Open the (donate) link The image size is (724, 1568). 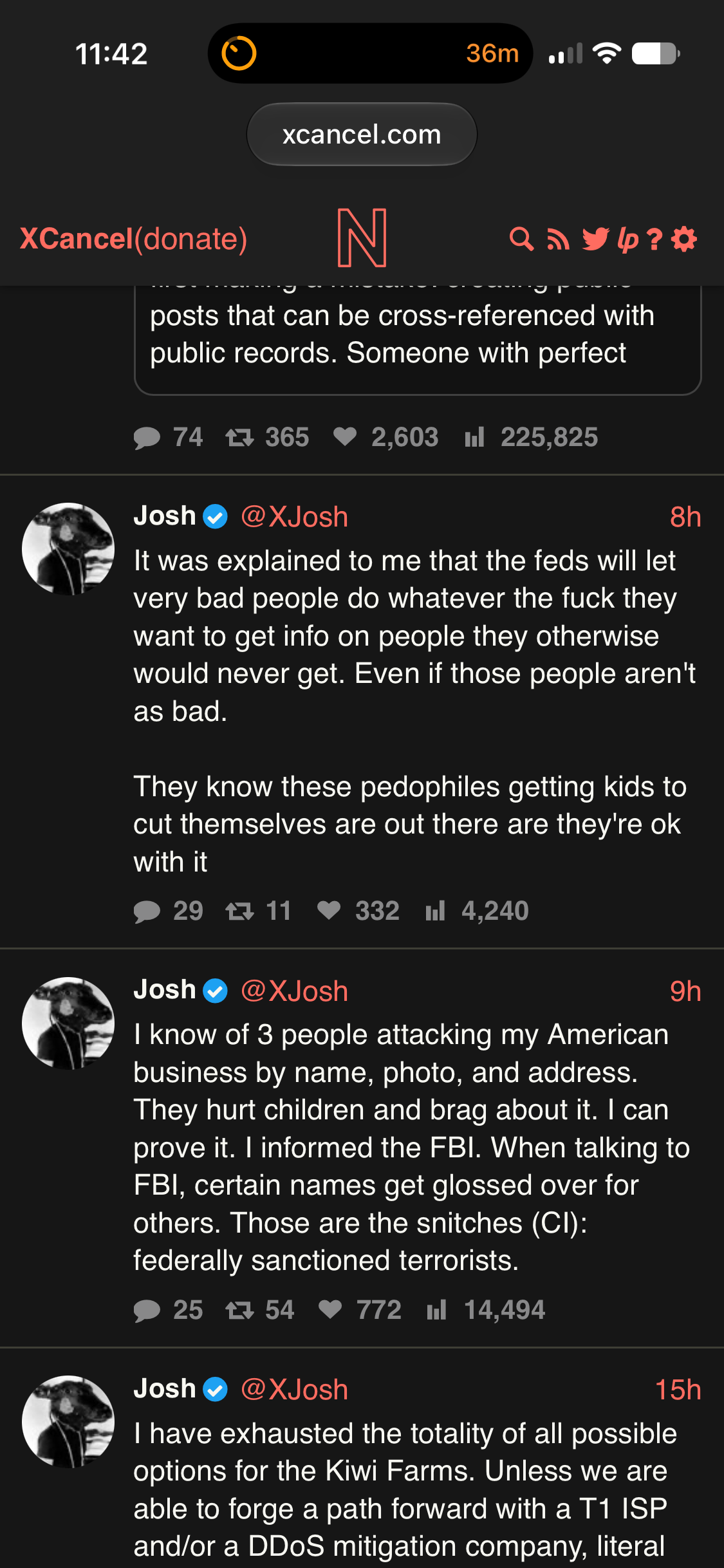coord(190,239)
